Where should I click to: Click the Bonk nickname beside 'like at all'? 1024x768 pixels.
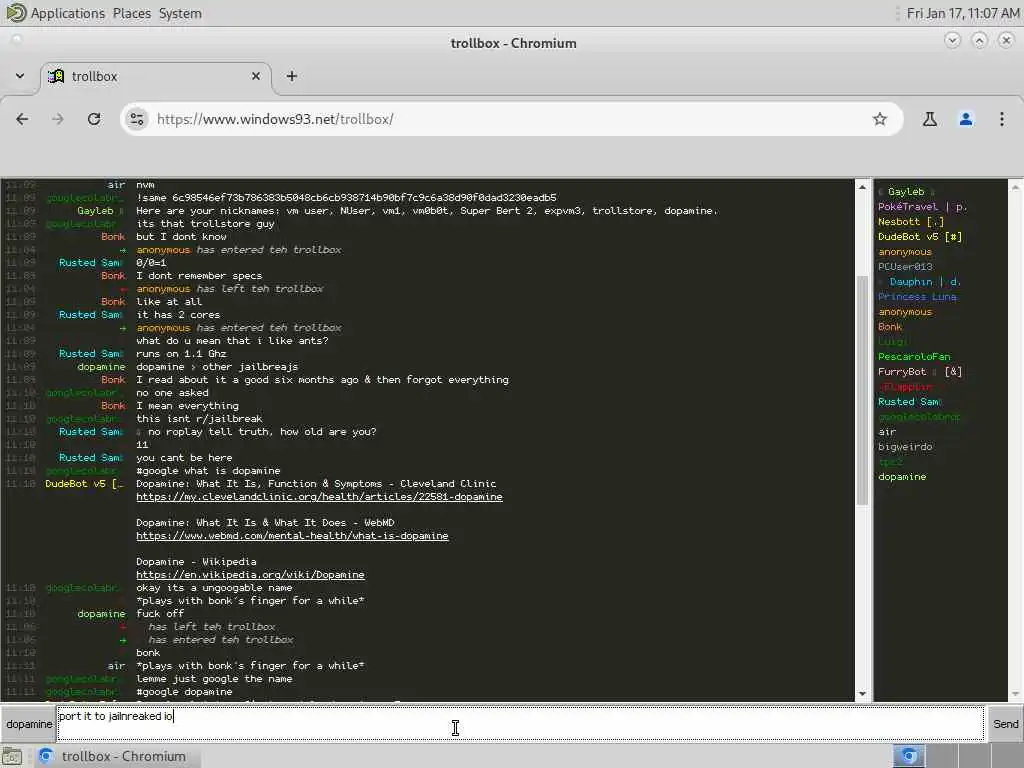coord(113,302)
